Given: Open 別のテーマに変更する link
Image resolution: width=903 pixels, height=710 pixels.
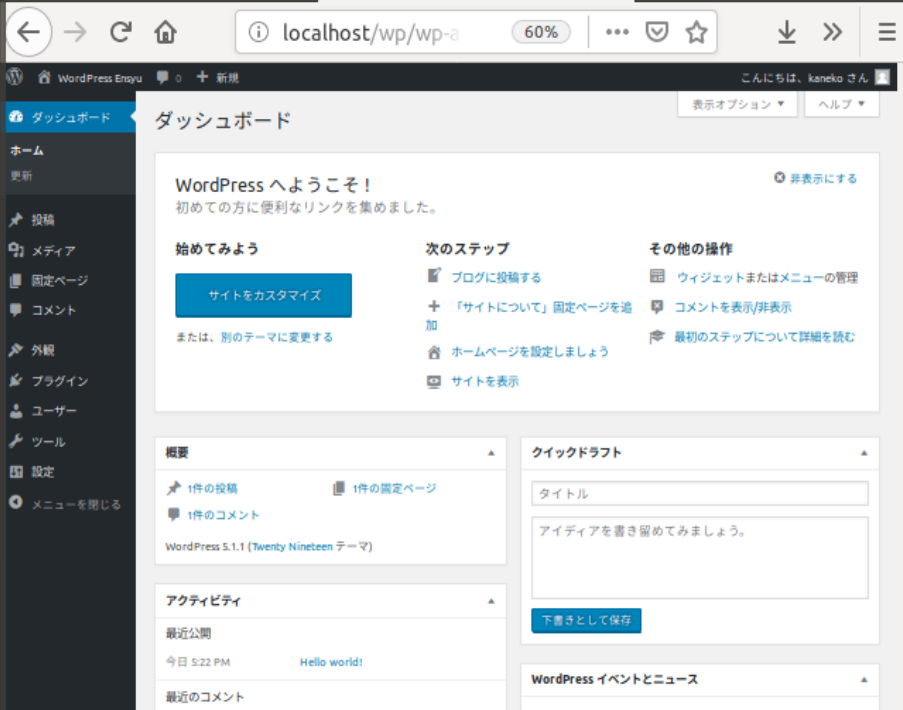Looking at the screenshot, I should pyautogui.click(x=277, y=337).
